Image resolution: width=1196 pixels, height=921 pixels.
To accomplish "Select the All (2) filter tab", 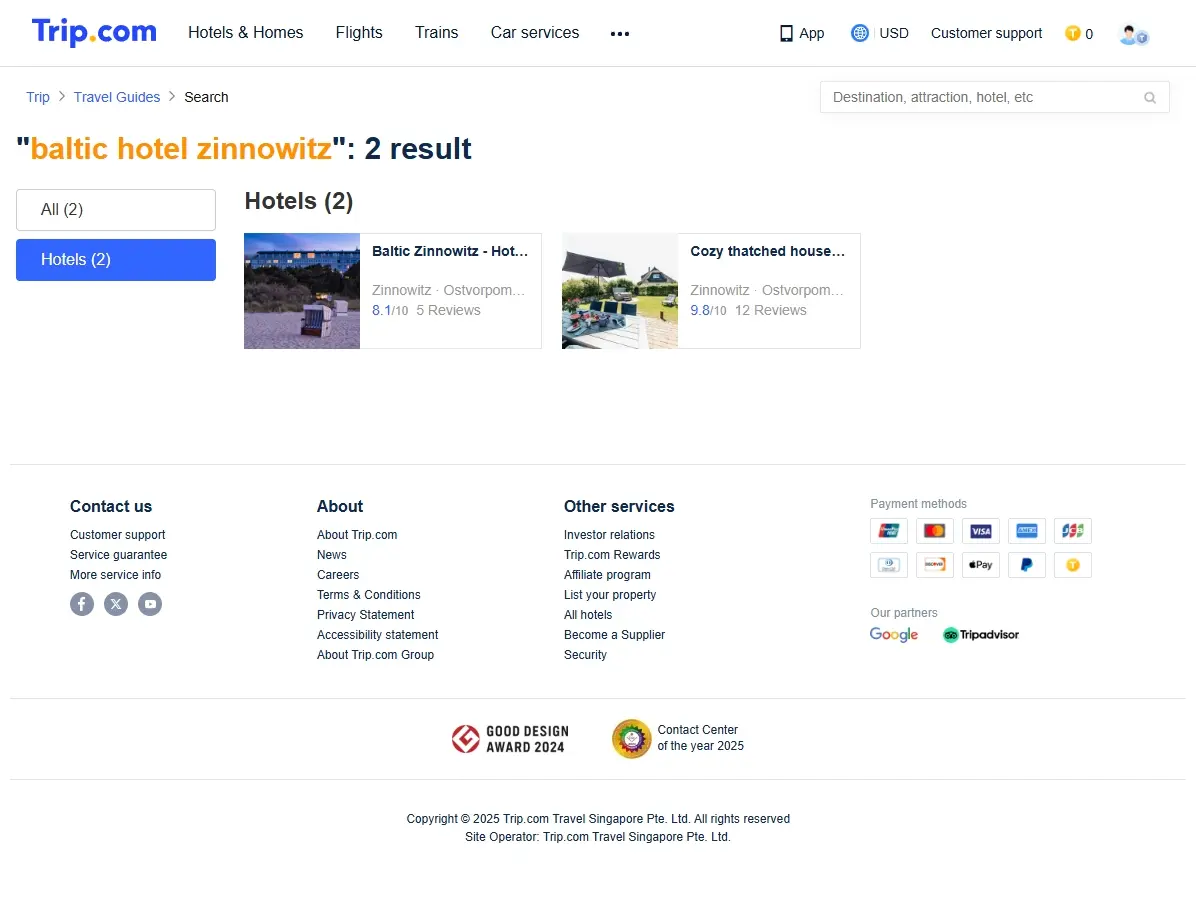I will click(116, 210).
